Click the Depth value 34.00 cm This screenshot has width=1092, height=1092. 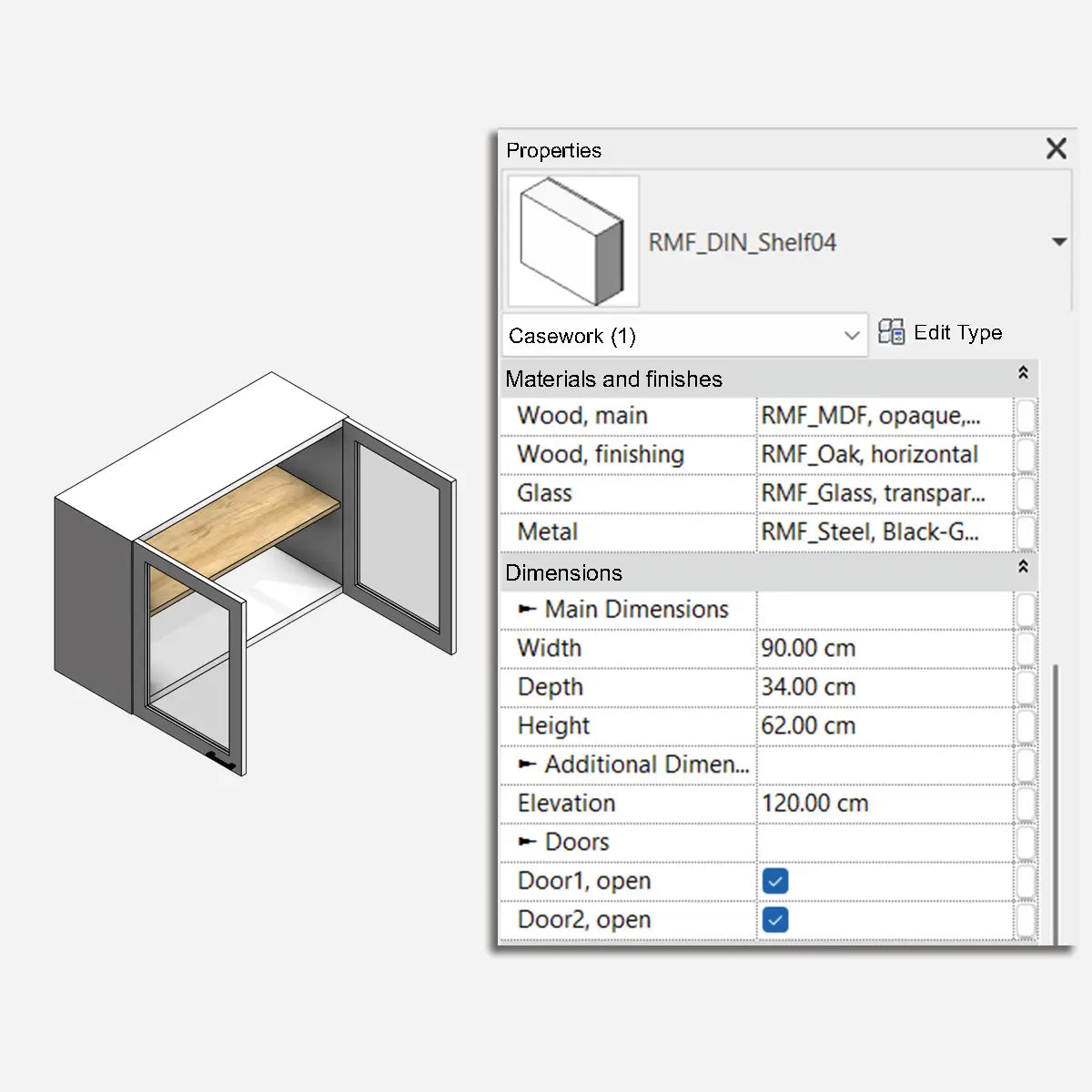883,687
